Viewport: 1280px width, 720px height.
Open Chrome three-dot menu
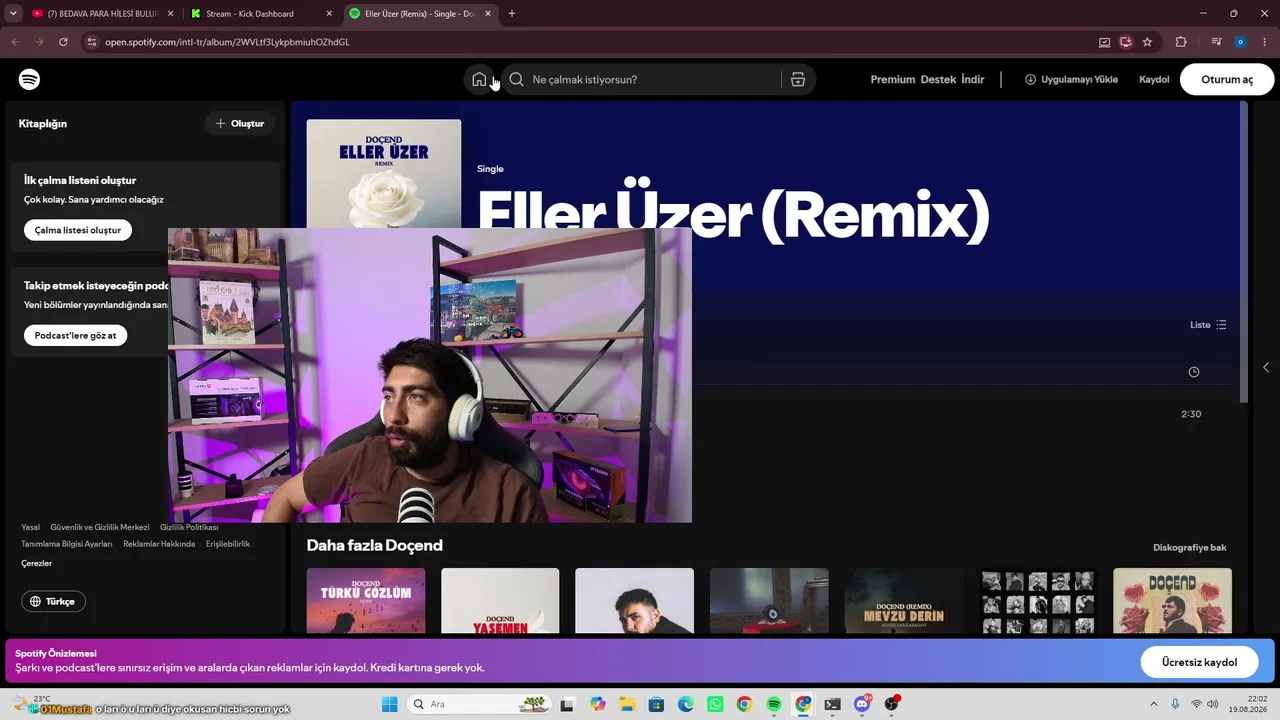[1265, 42]
